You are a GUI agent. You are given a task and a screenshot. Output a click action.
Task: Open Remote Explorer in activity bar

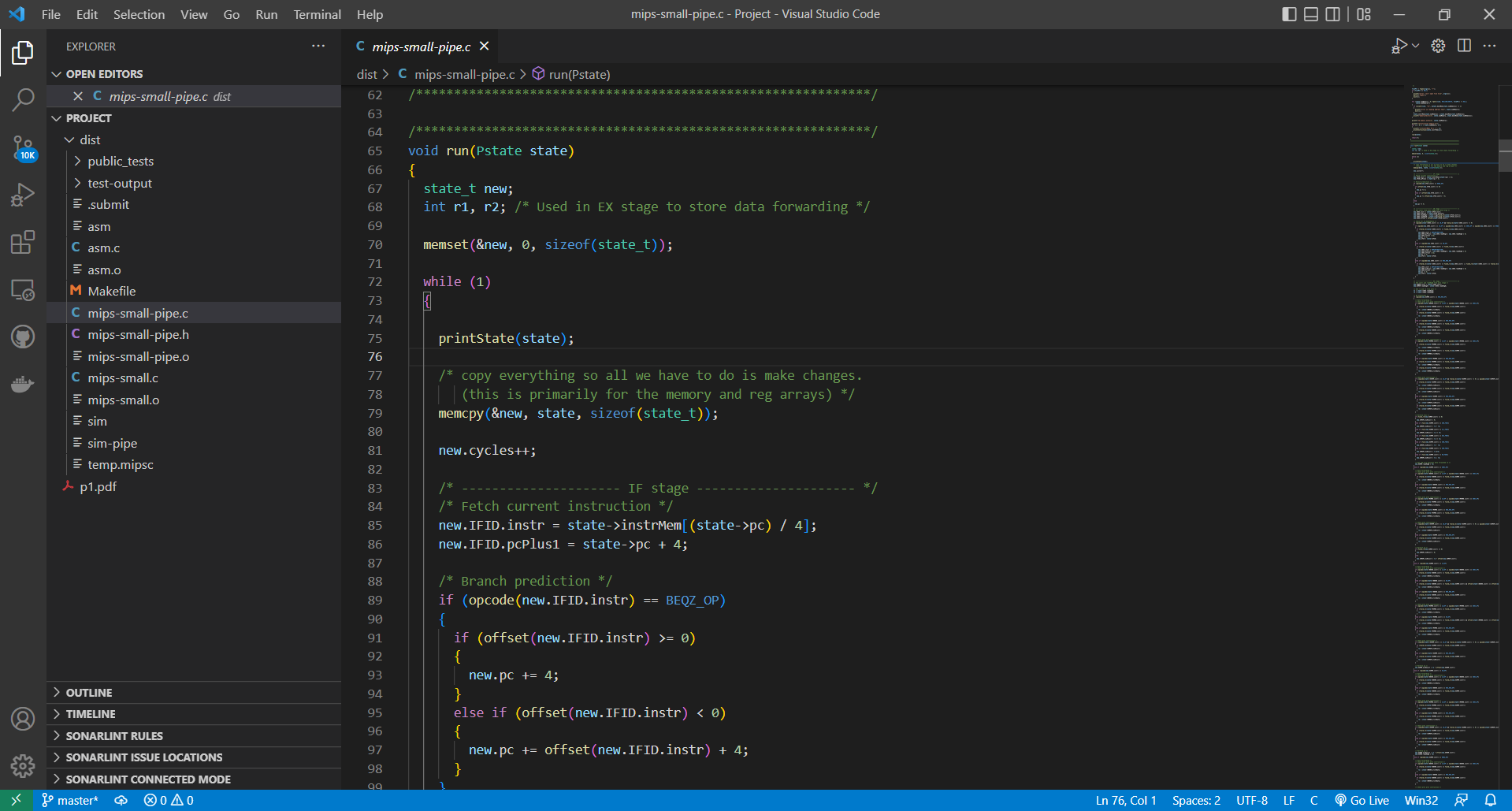pos(23,290)
